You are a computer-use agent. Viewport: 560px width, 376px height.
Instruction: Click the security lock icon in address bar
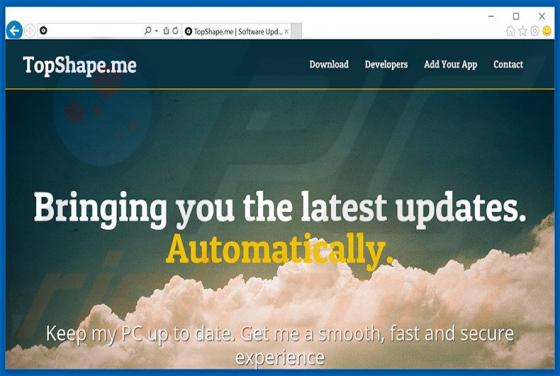point(166,31)
